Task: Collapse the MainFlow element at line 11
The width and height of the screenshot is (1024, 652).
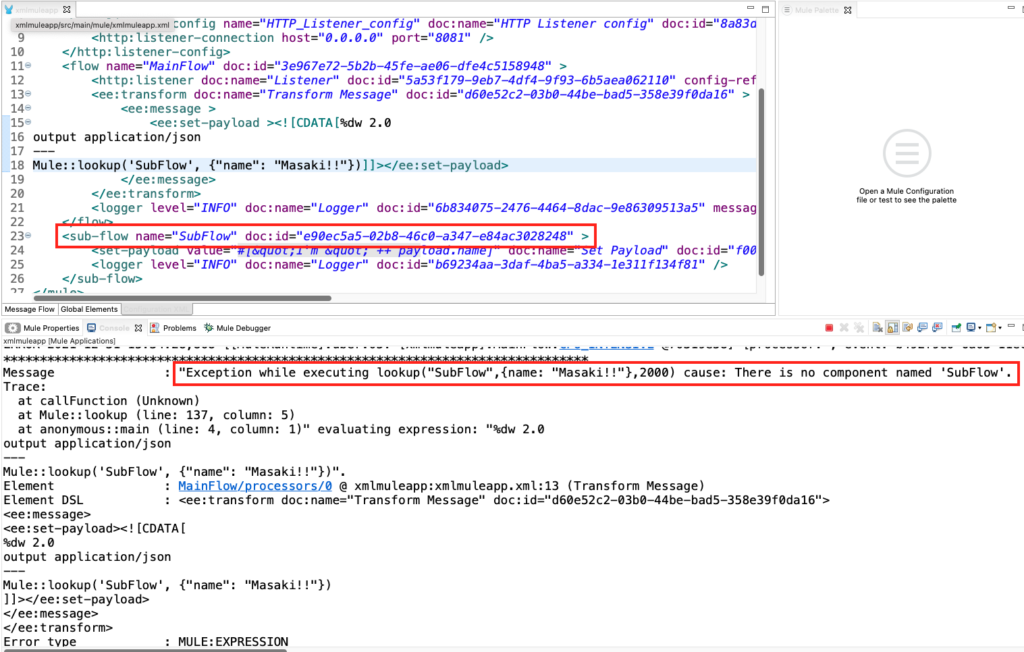Action: tap(28, 66)
